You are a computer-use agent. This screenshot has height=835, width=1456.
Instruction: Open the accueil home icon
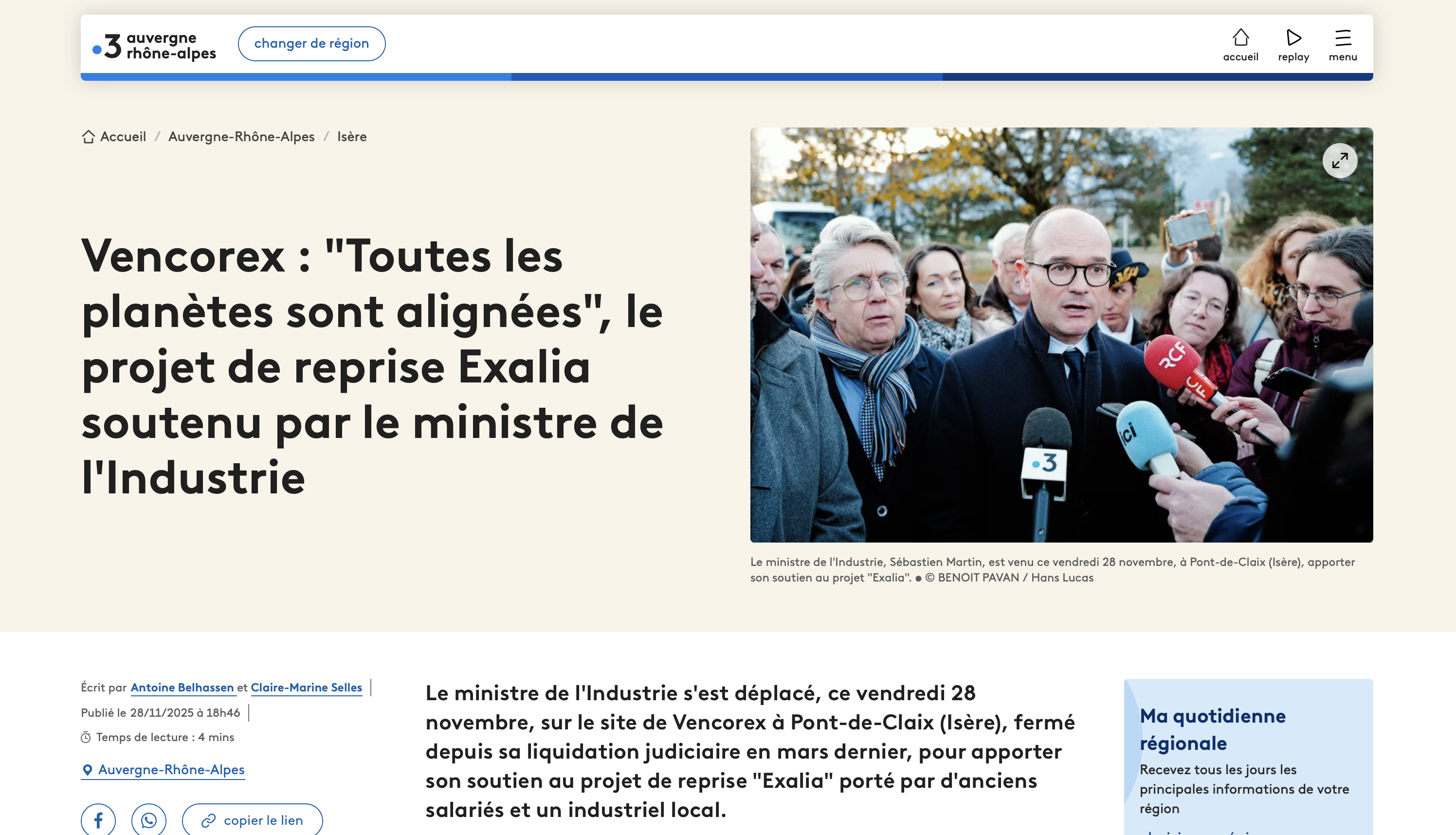click(1240, 38)
